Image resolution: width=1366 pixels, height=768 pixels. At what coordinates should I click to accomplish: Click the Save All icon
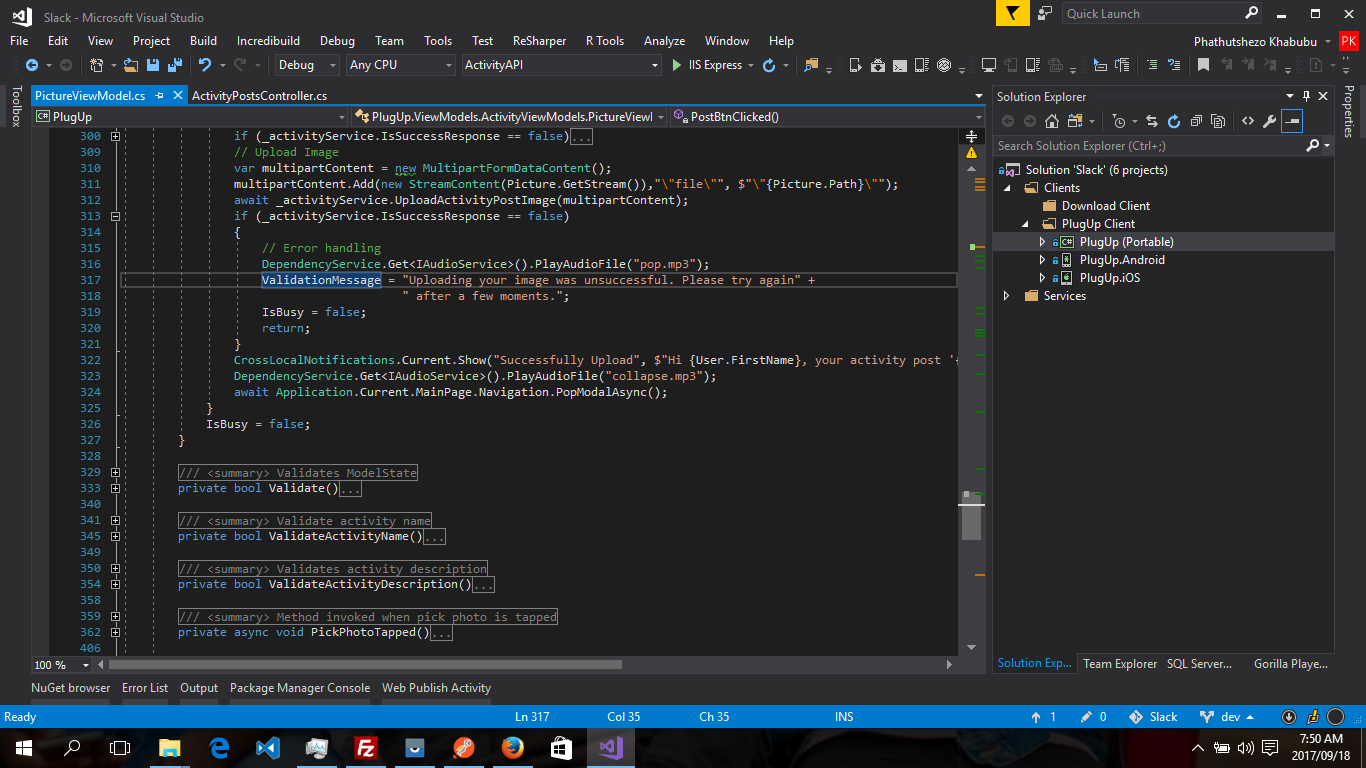[x=175, y=65]
